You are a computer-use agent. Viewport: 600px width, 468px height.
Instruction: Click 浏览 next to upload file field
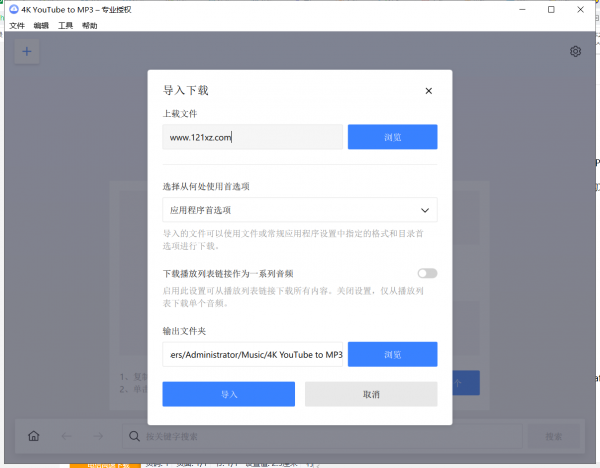[x=392, y=137]
